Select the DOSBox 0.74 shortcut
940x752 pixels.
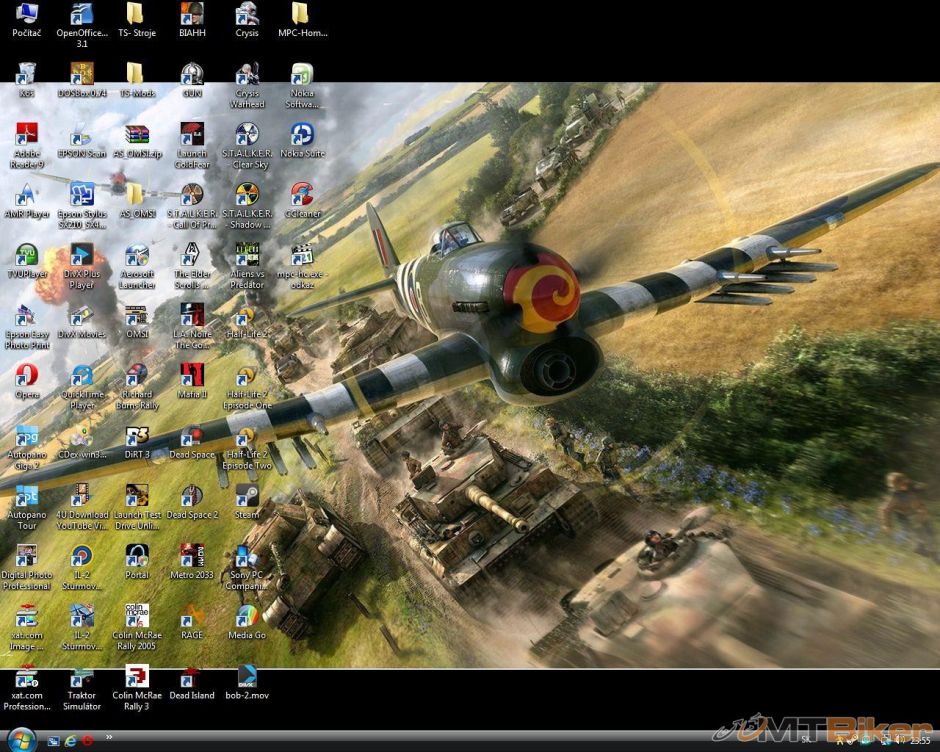82,75
